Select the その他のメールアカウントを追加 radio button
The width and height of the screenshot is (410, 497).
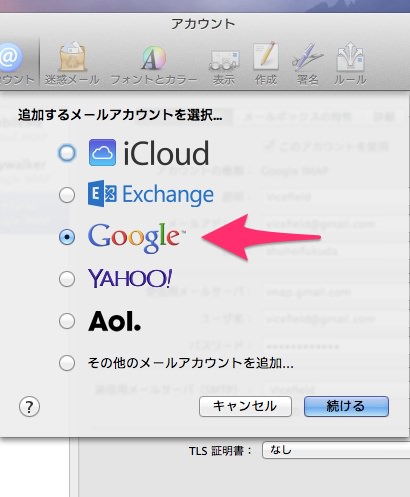(67, 363)
